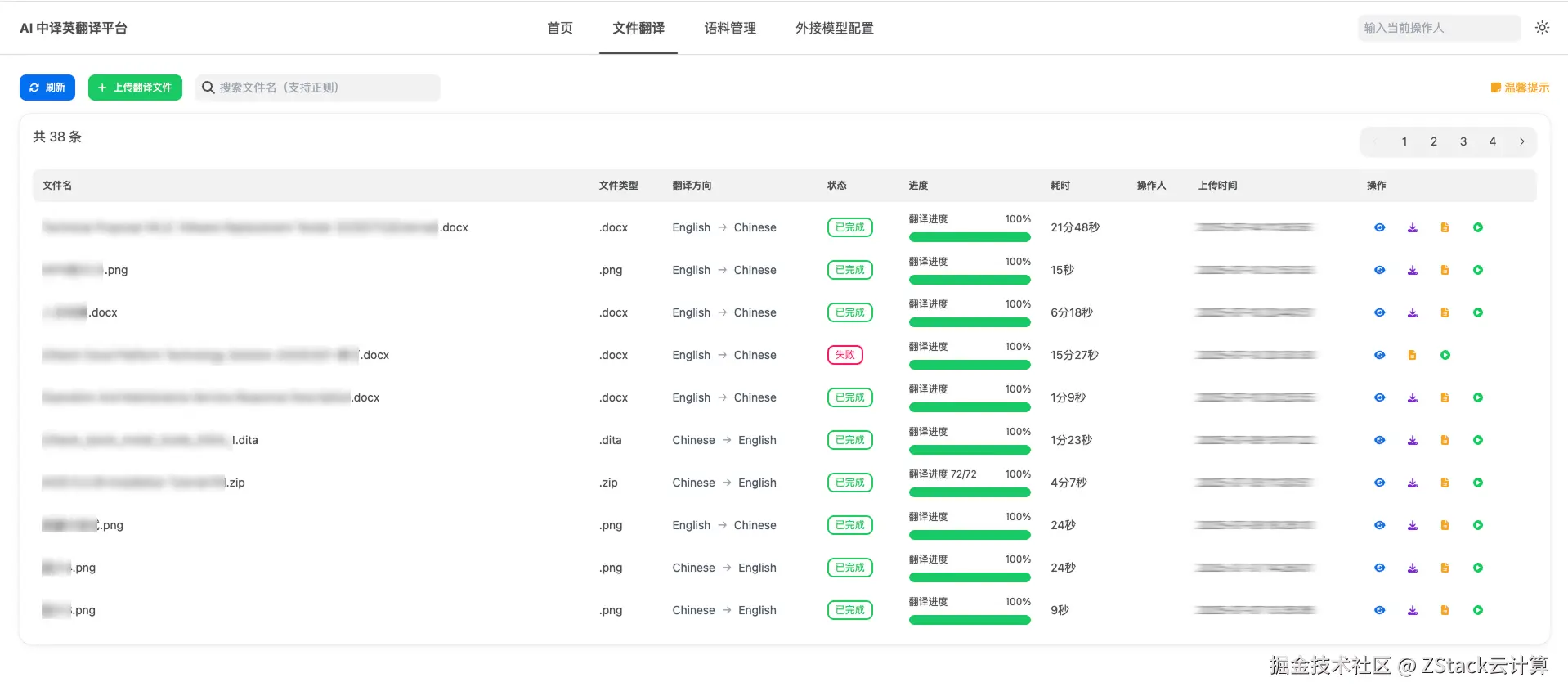Switch to the 语料管理 tab

click(x=730, y=28)
